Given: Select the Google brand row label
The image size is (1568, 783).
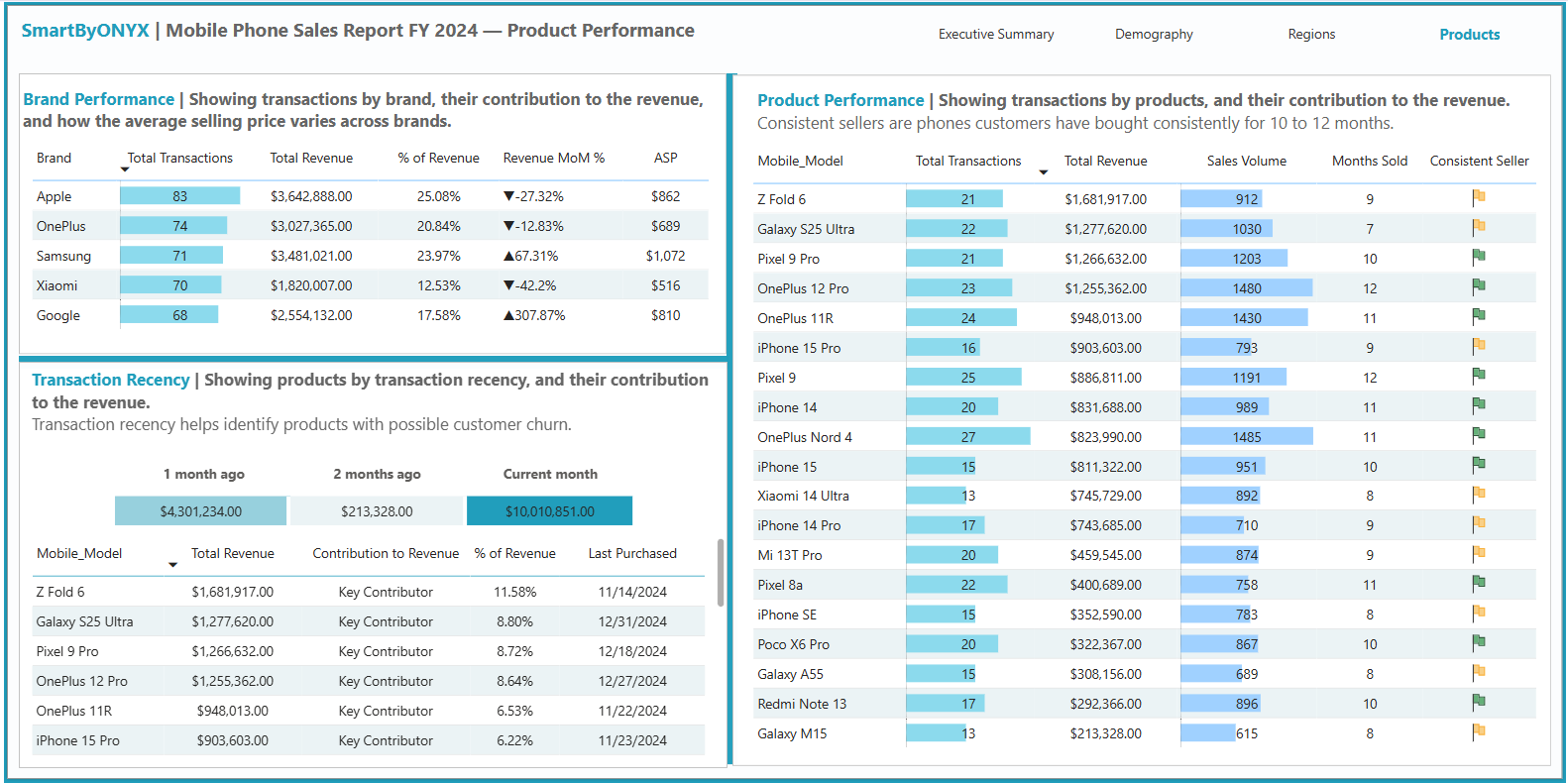Looking at the screenshot, I should point(58,315).
